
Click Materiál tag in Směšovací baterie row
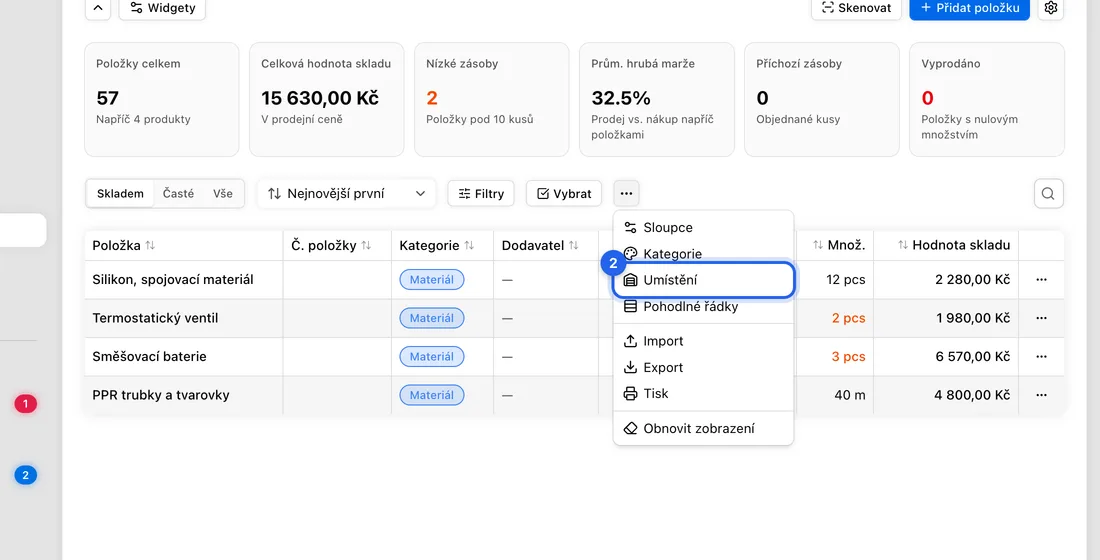click(x=431, y=356)
